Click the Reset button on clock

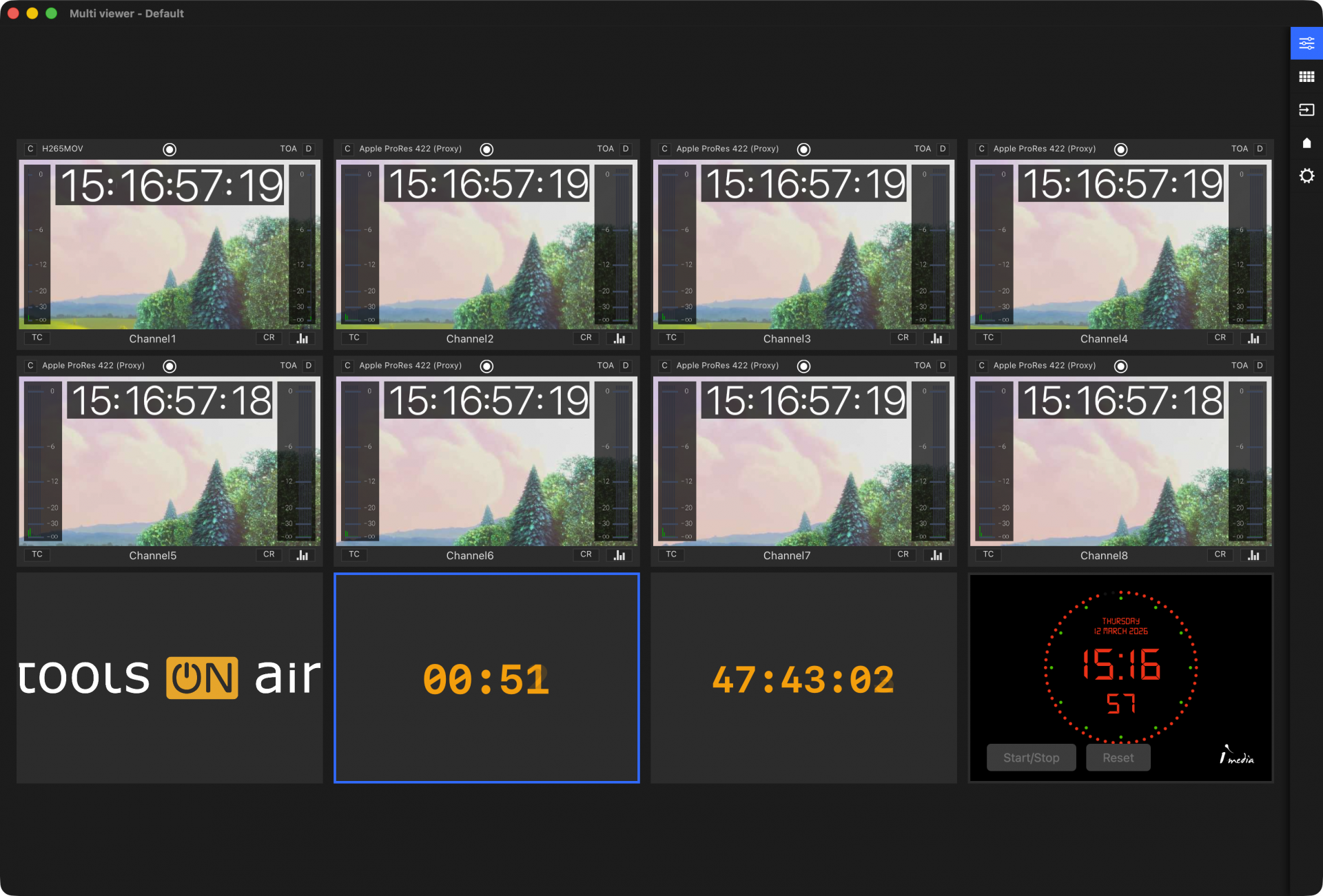pos(1118,758)
